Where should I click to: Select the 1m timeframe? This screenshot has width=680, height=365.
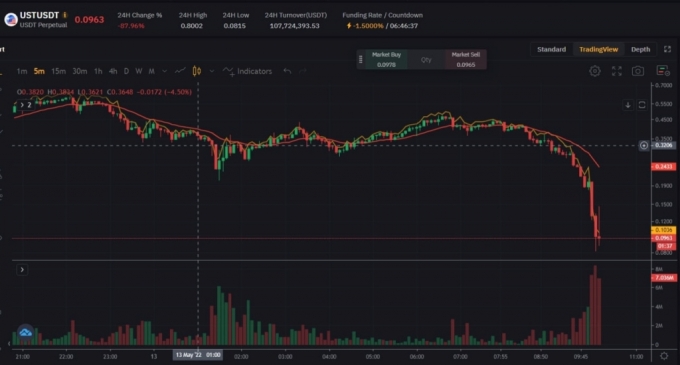(22, 71)
